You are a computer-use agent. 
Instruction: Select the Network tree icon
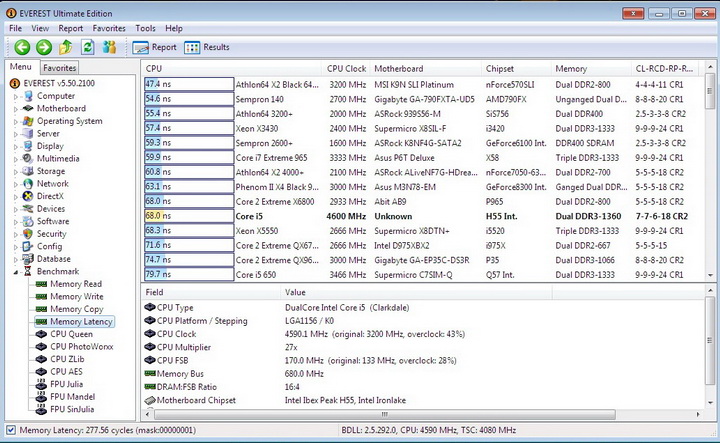coord(28,184)
